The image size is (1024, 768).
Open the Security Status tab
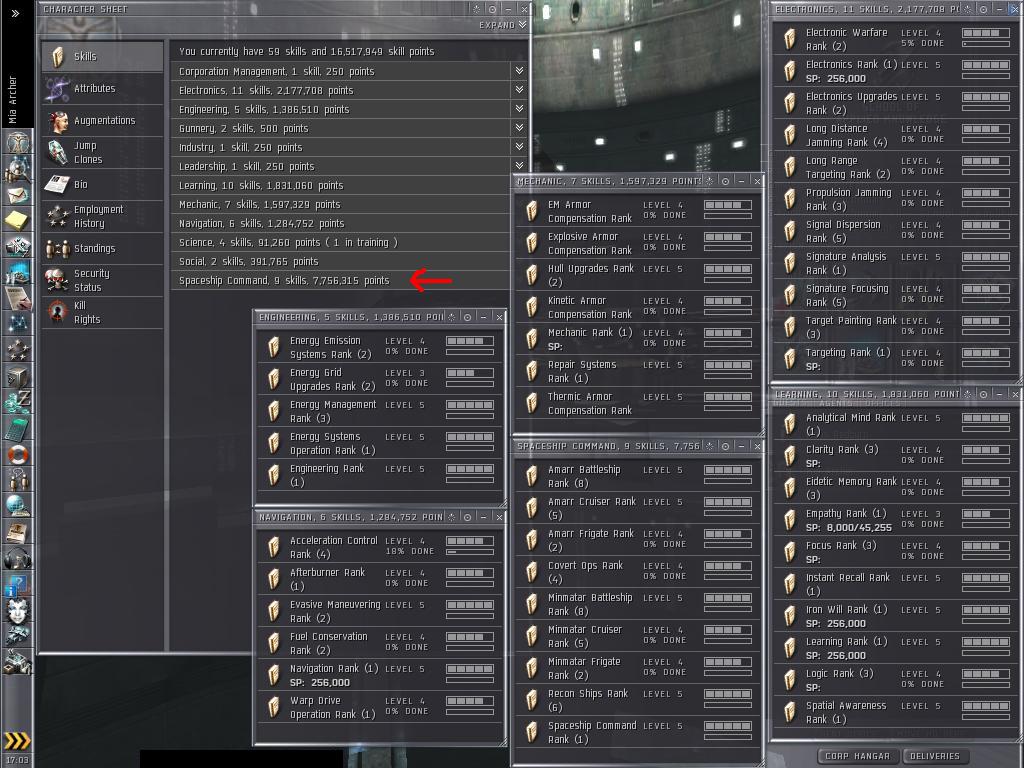[x=103, y=280]
